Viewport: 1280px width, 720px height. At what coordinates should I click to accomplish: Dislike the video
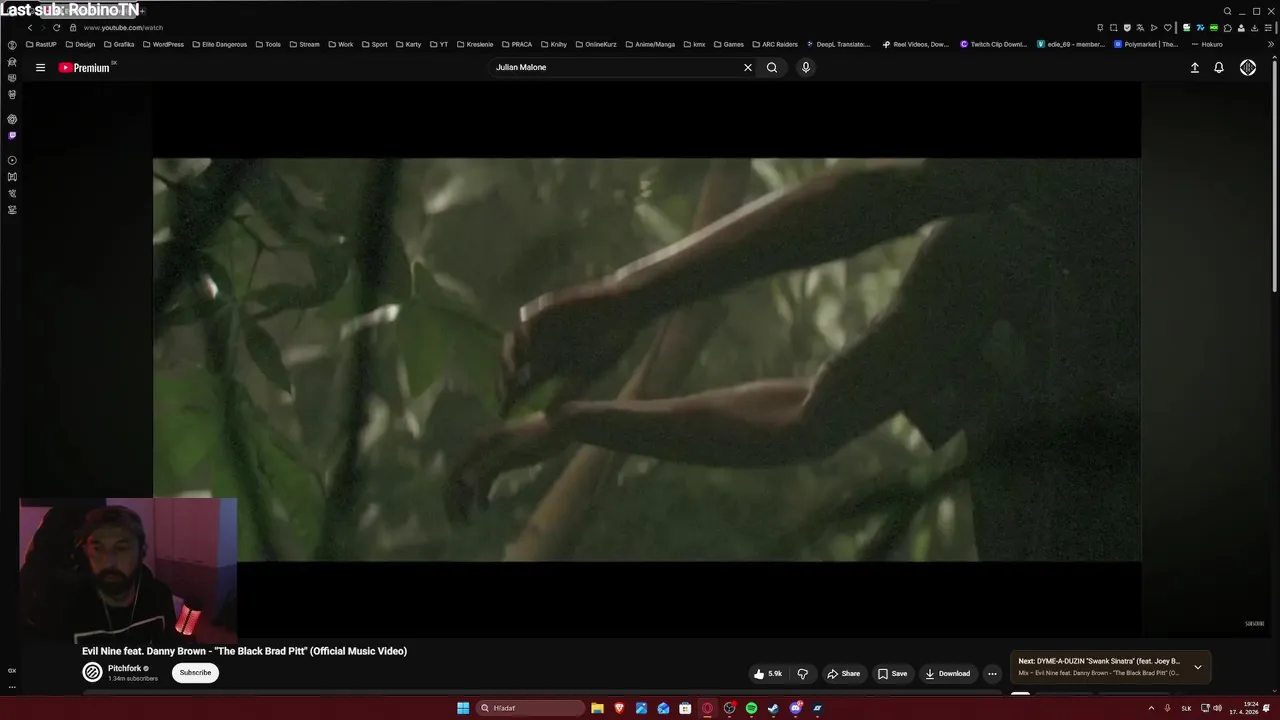(802, 673)
